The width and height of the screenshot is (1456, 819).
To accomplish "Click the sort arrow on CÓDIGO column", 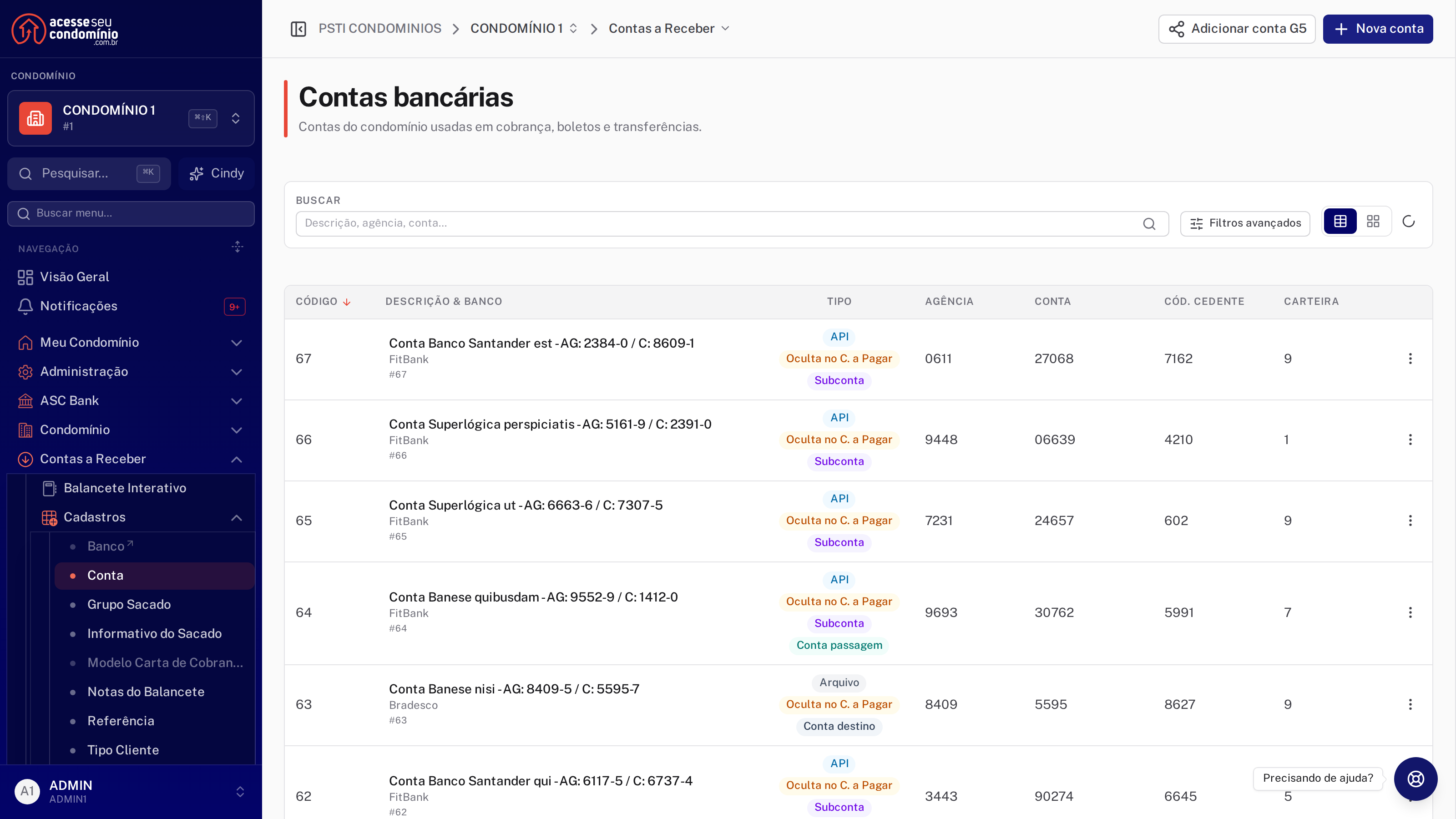I will tap(346, 302).
